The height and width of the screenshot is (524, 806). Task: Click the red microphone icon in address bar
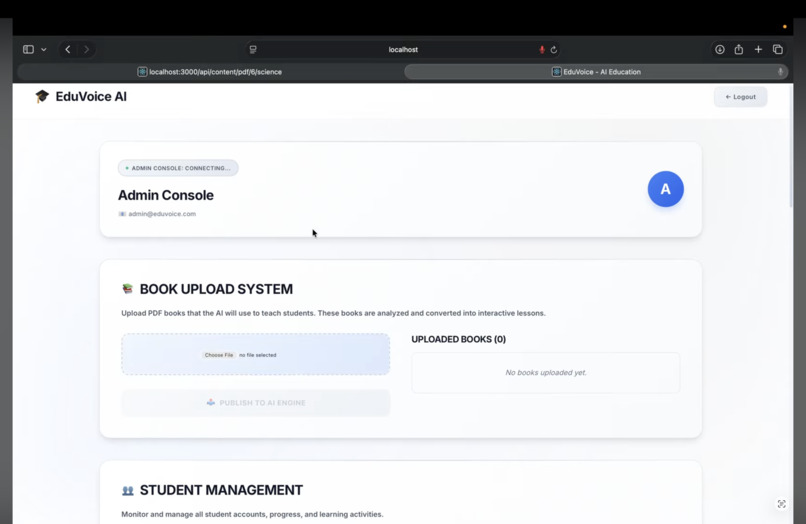(542, 49)
